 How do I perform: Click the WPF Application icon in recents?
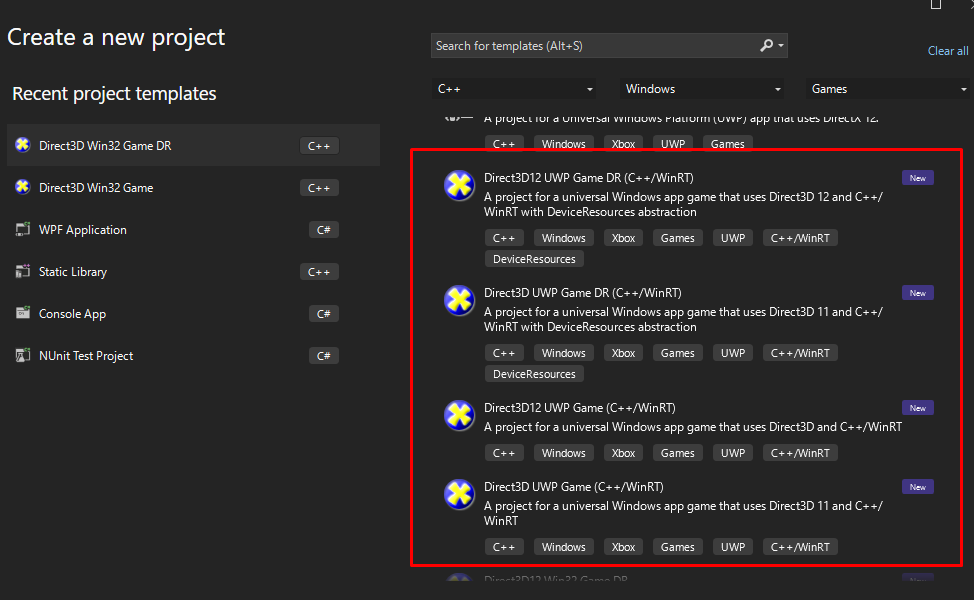tap(23, 229)
